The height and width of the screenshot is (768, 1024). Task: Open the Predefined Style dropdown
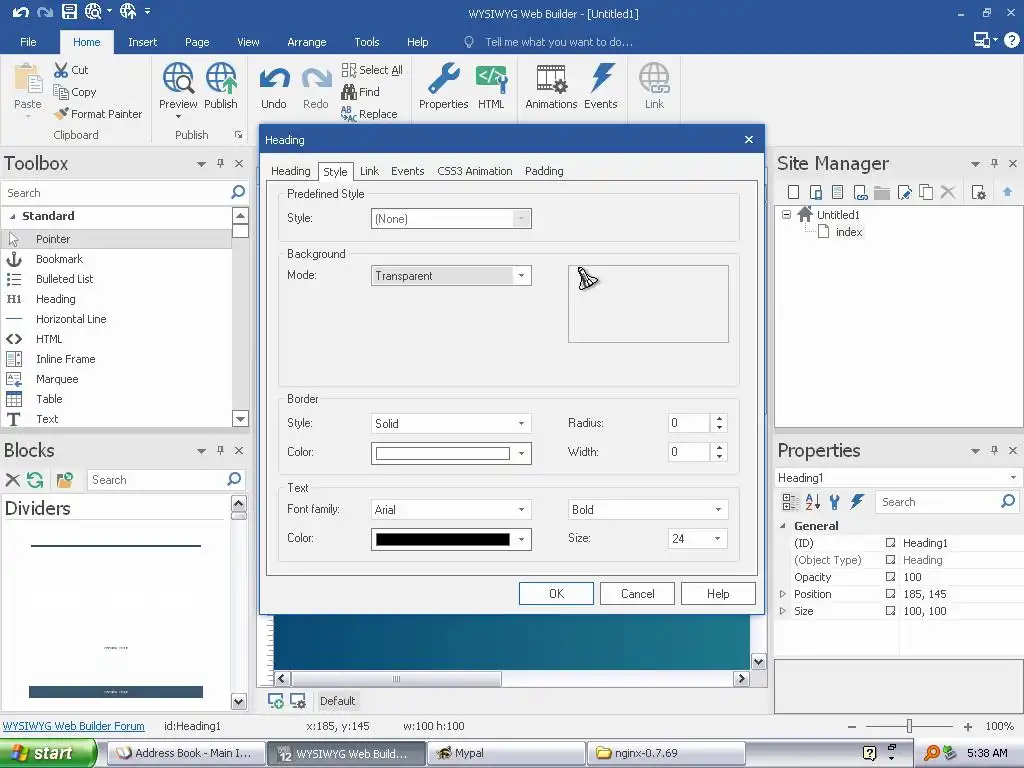(451, 218)
